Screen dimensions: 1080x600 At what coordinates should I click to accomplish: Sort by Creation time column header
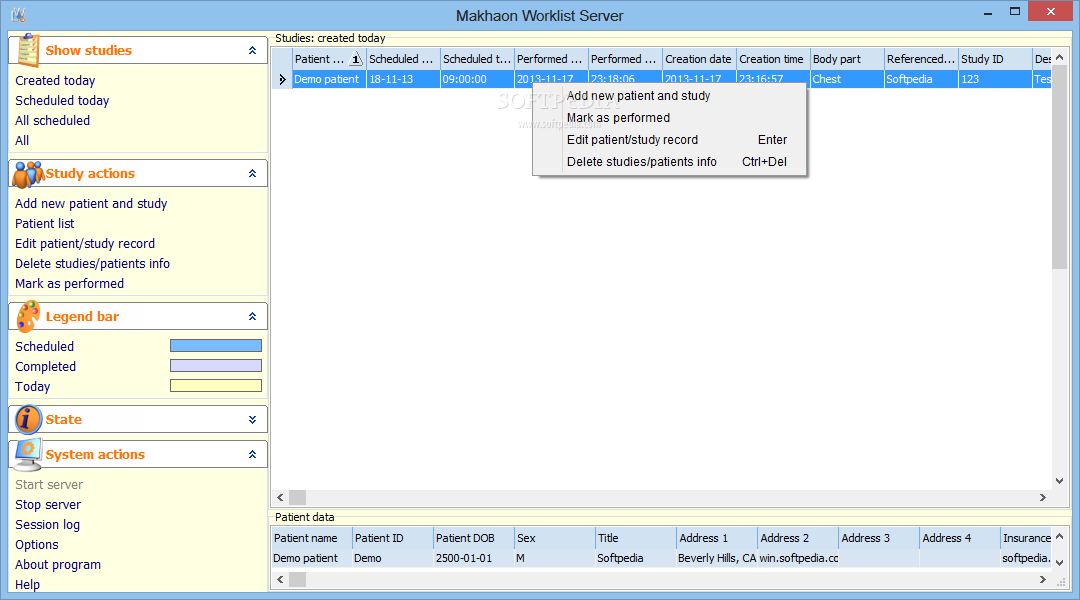[x=773, y=59]
